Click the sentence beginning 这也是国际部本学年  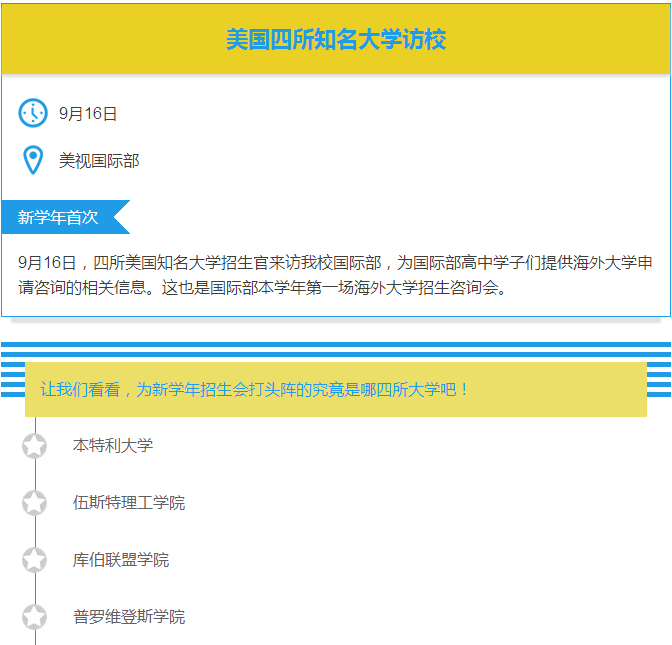[340, 289]
